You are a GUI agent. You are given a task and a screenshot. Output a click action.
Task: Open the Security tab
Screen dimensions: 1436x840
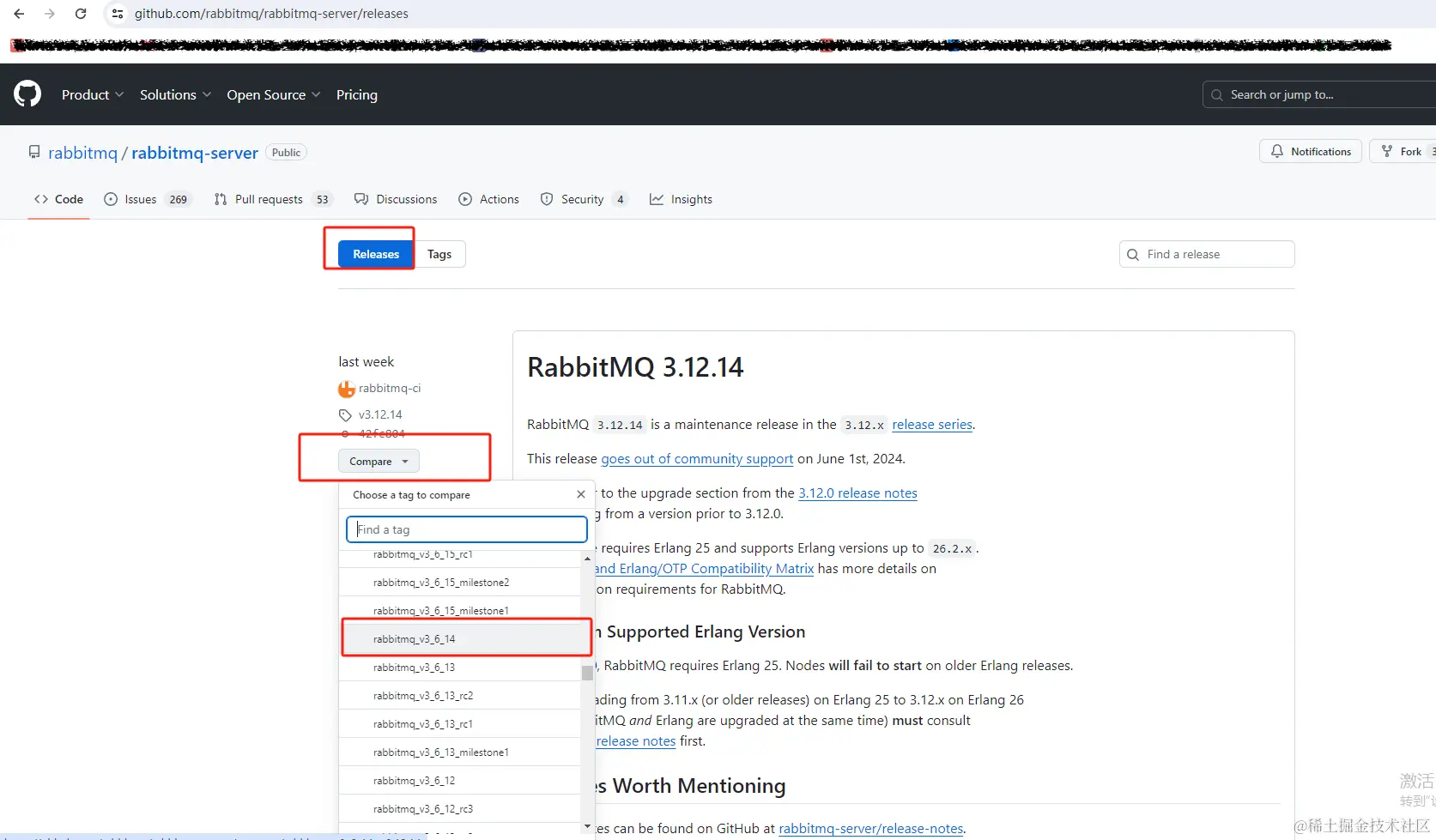point(584,199)
